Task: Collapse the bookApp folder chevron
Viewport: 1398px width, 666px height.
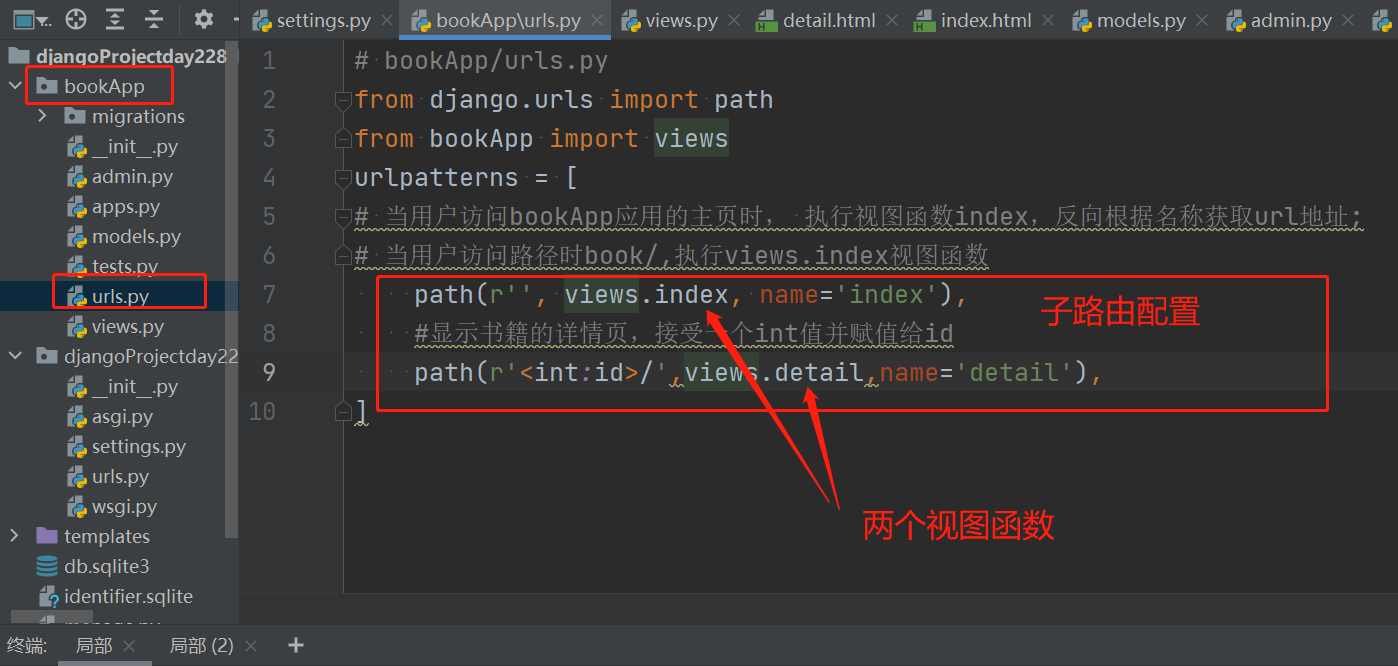Action: tap(15, 86)
